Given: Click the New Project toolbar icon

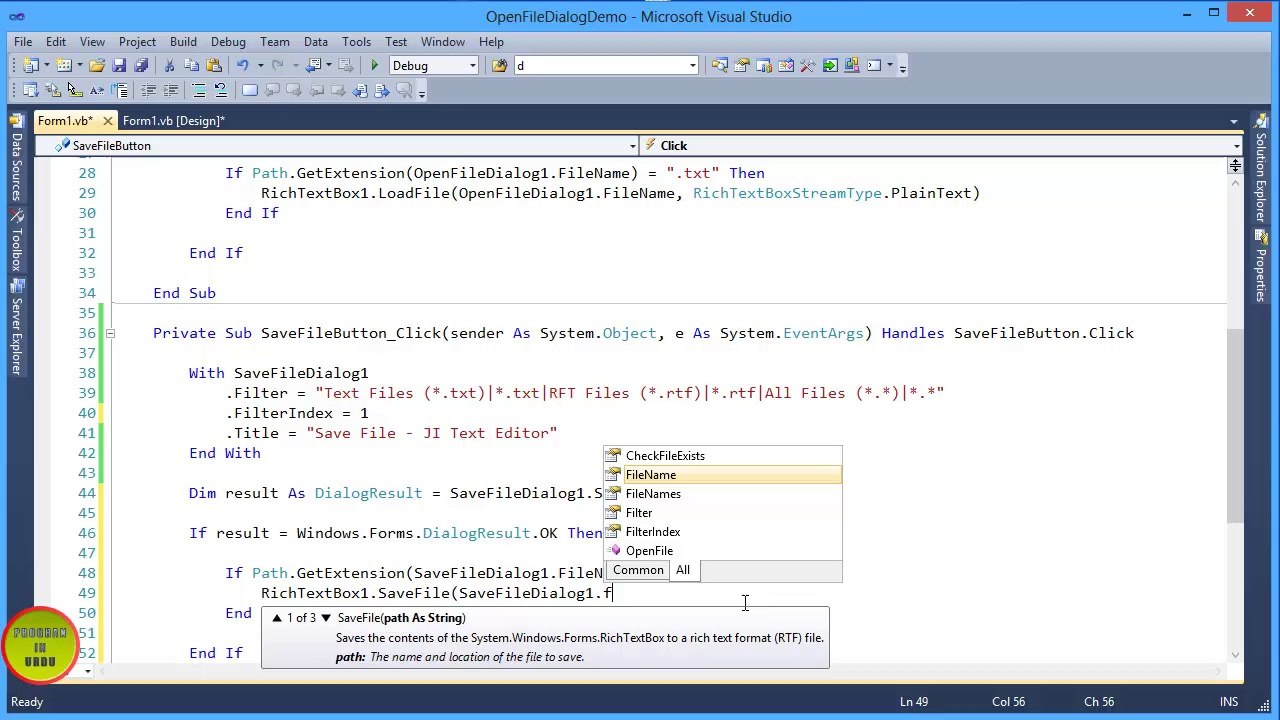Looking at the screenshot, I should tap(30, 66).
